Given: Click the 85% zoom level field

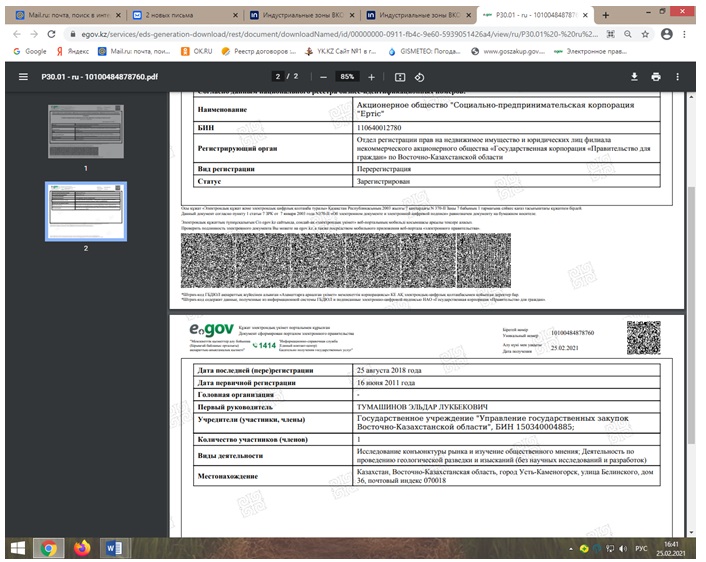Looking at the screenshot, I should (x=347, y=77).
